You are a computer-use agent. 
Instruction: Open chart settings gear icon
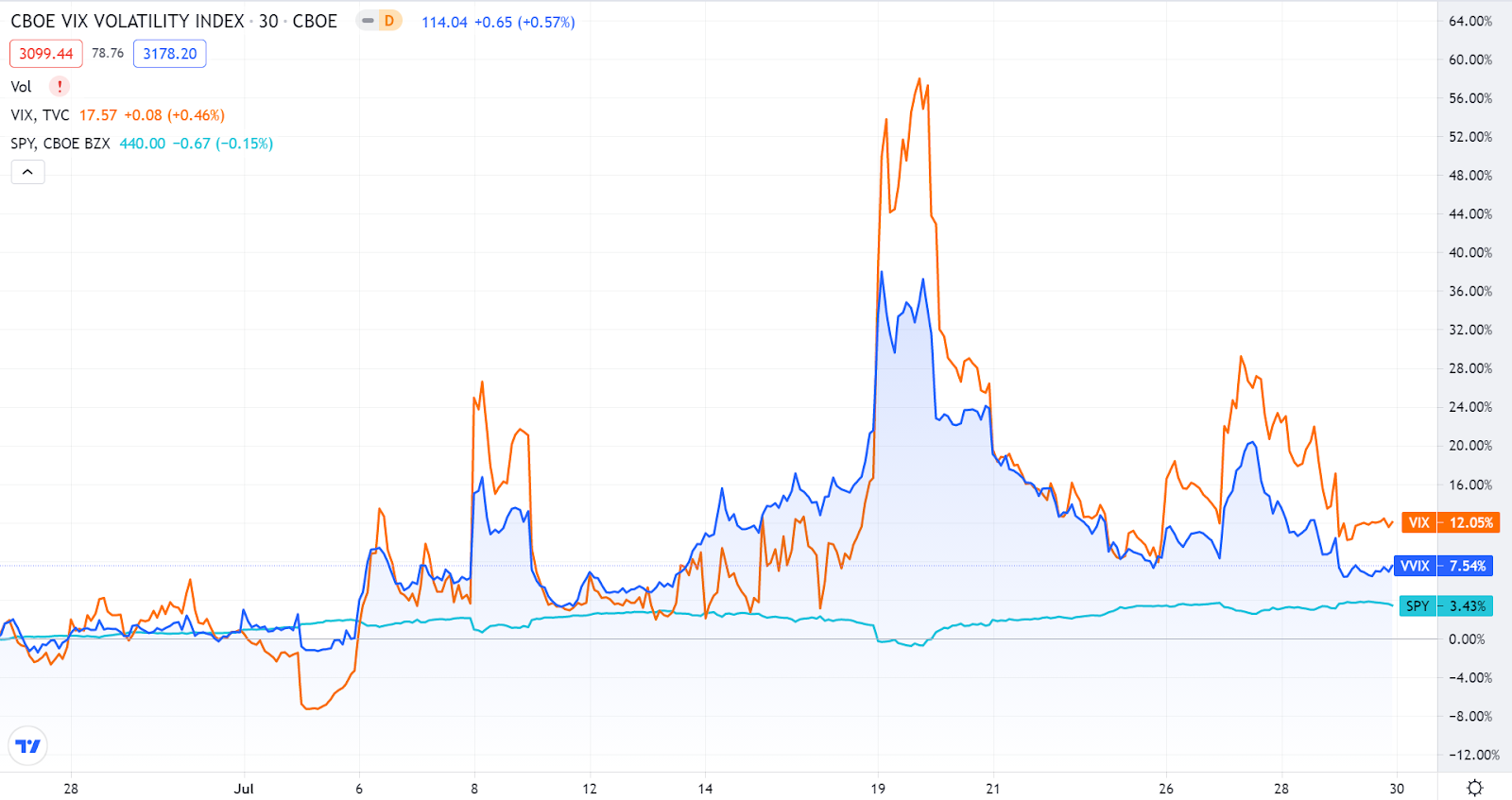pos(1474,788)
